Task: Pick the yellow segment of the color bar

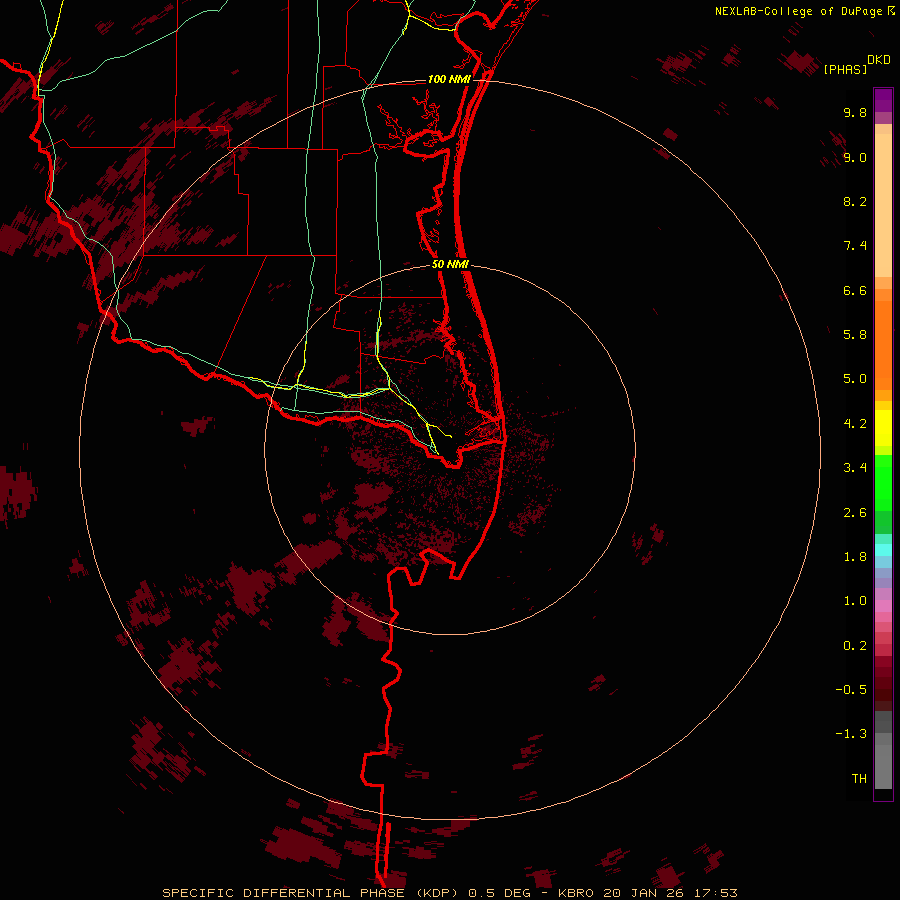Action: (x=883, y=428)
